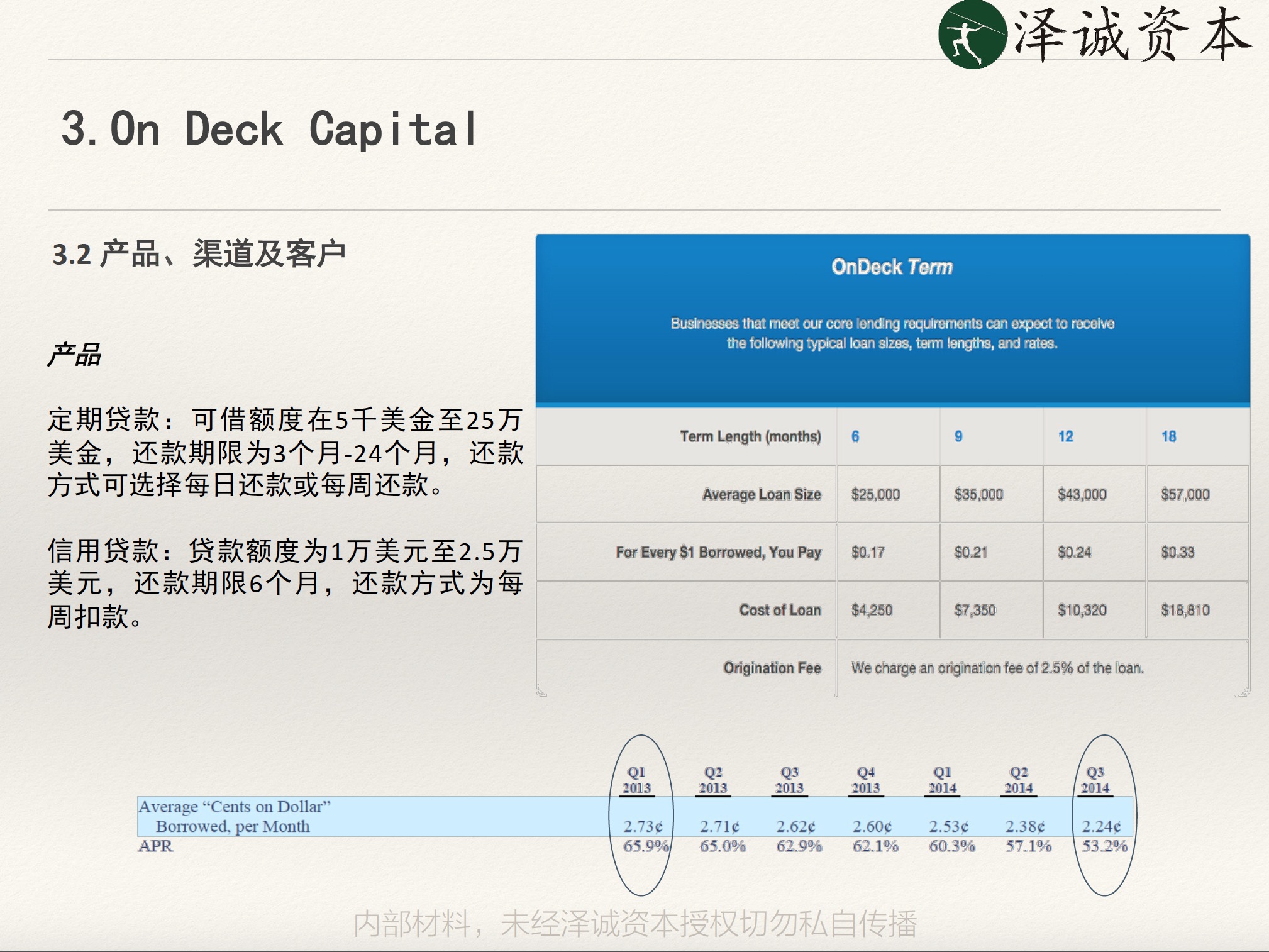Click the '62.1%' APR value
Screen dimensions: 1269x952
click(875, 846)
